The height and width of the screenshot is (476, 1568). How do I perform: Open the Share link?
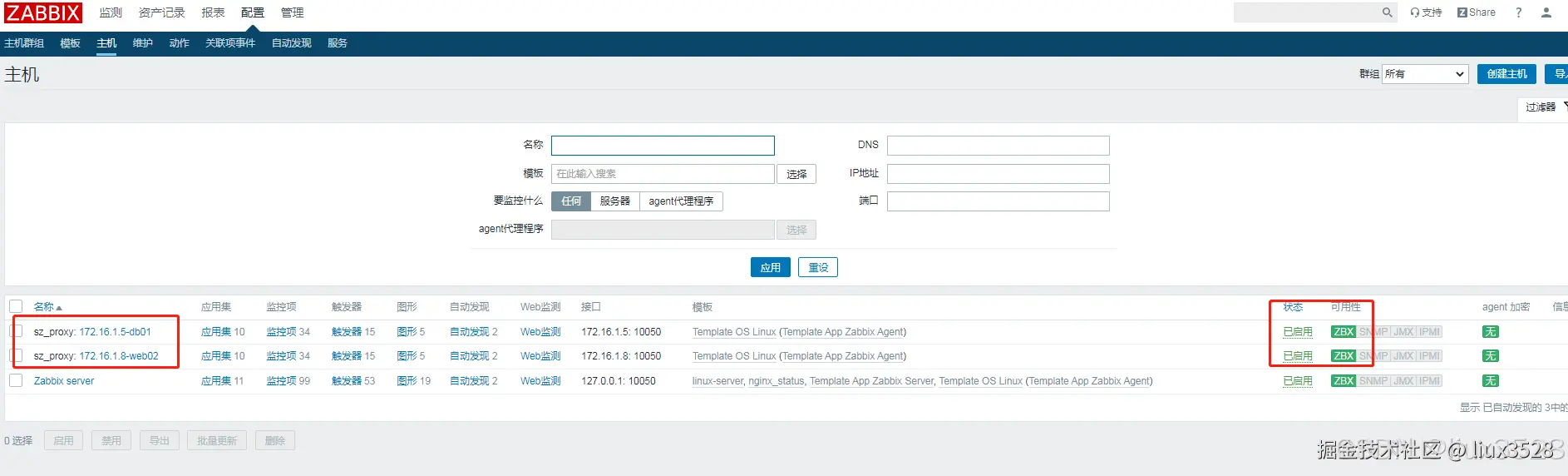pos(1476,12)
